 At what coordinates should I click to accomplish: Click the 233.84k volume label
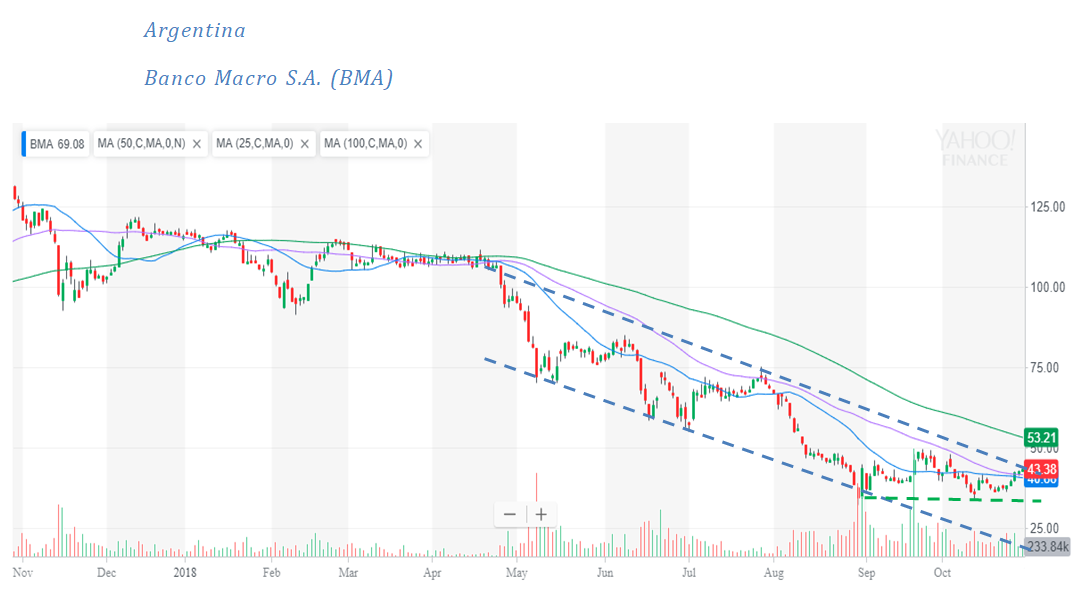[1047, 547]
